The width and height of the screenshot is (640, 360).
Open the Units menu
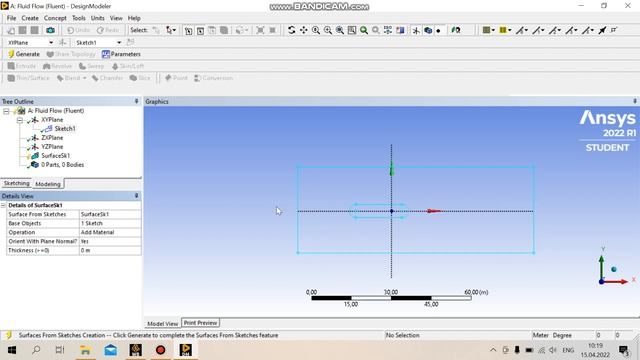98,18
